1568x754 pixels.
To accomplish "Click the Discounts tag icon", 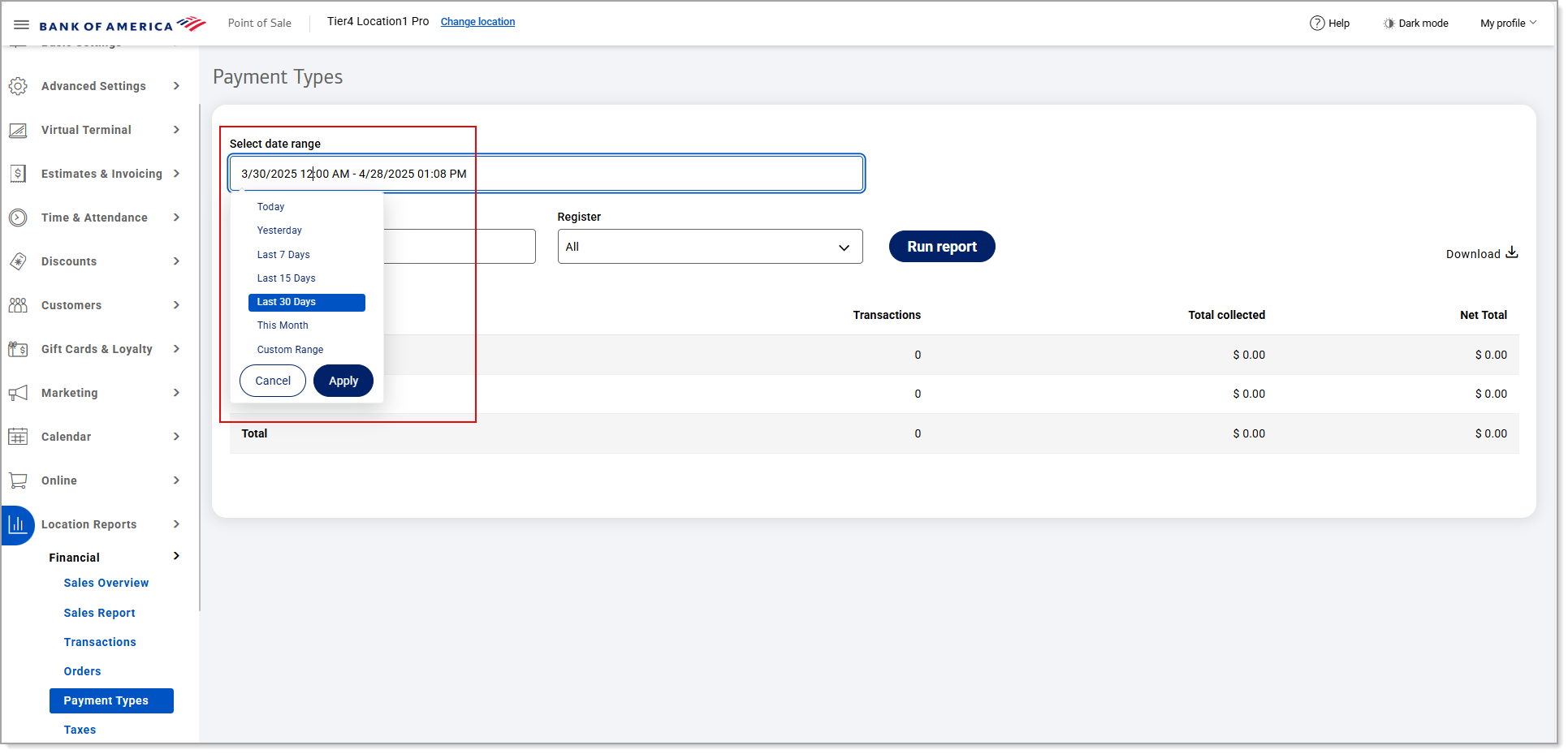I will [18, 261].
